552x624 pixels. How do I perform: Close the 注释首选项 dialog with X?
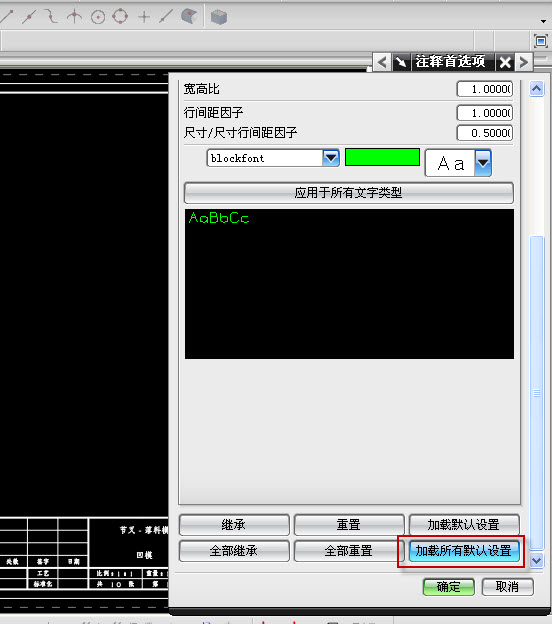coord(505,62)
